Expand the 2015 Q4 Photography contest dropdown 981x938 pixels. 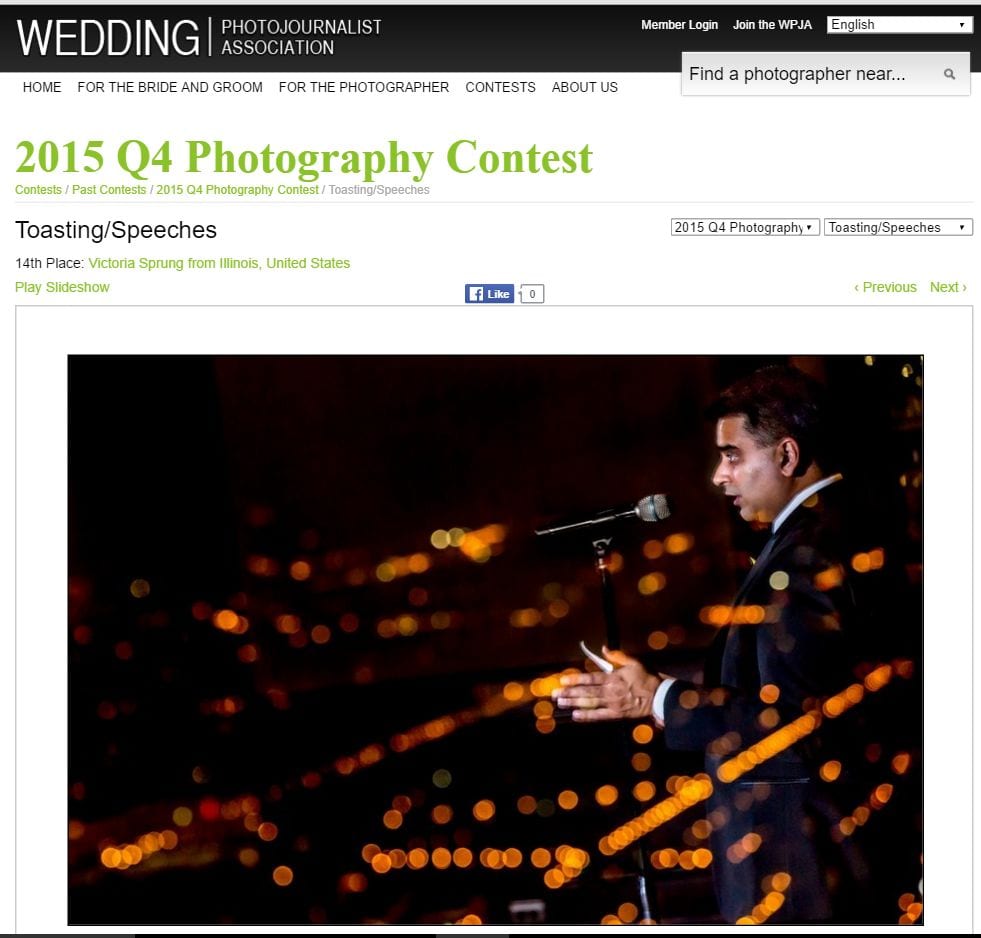[745, 227]
